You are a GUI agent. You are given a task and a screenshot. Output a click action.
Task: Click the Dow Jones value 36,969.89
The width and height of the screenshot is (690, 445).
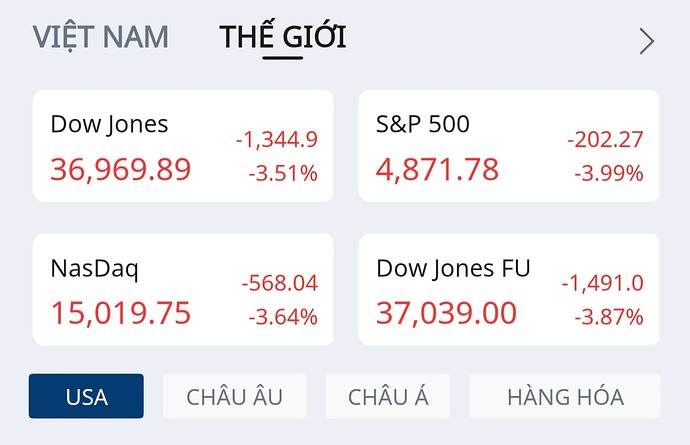coord(120,169)
